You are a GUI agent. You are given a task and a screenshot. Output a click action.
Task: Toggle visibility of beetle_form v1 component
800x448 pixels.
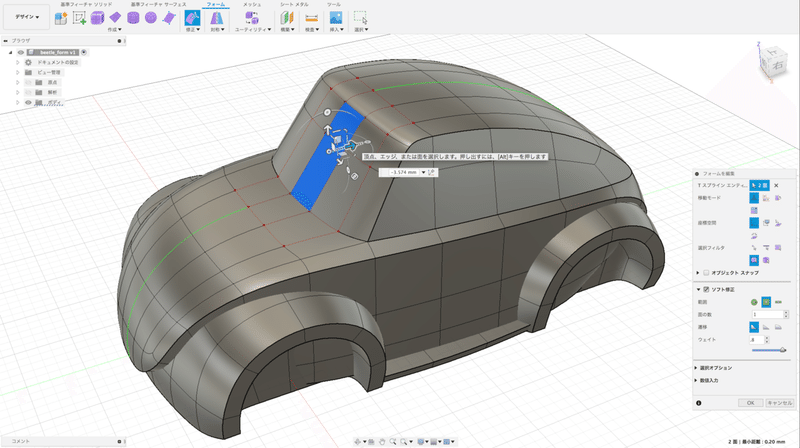click(x=19, y=51)
